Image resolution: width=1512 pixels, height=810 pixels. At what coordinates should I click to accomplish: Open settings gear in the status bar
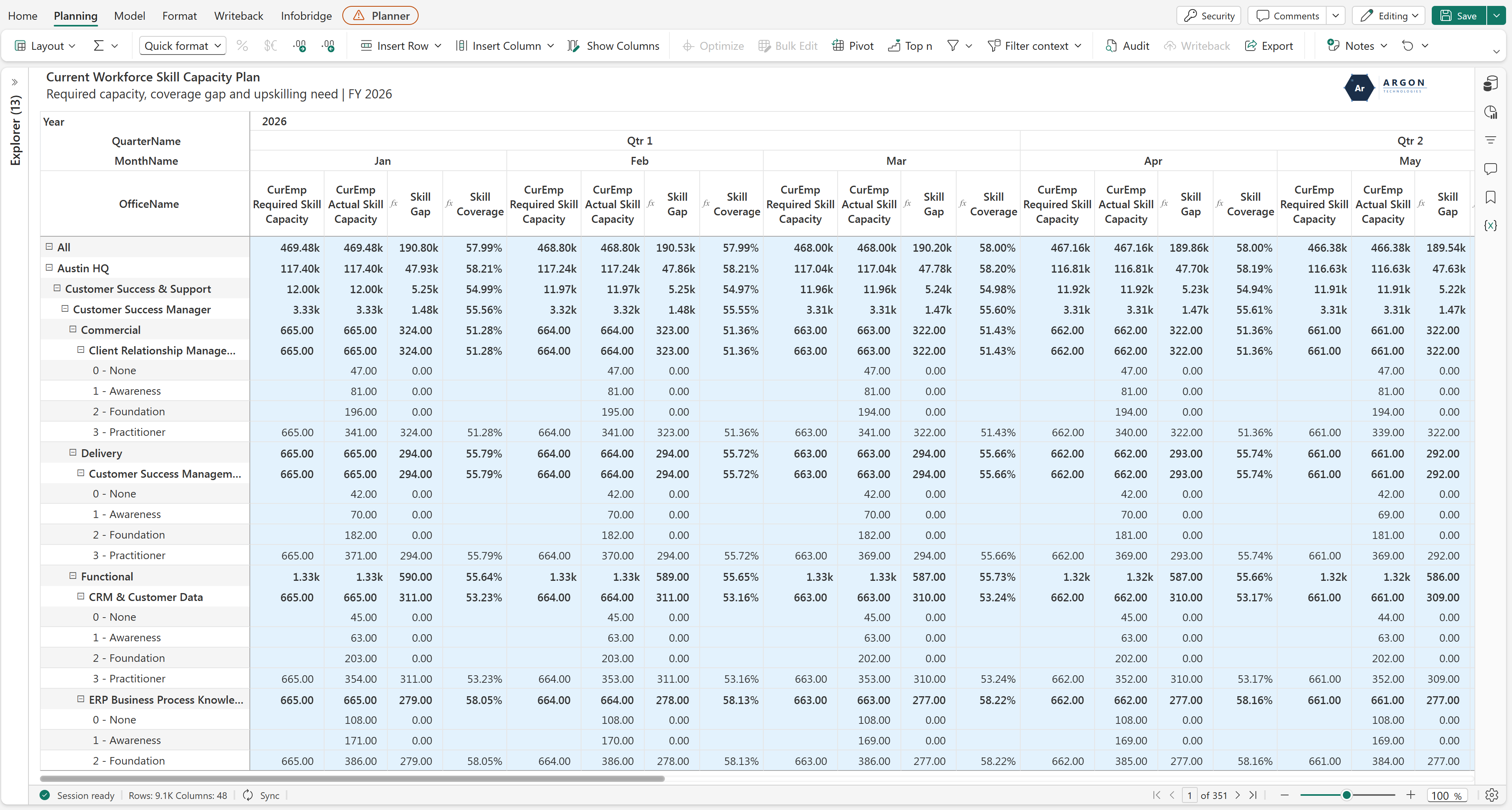click(x=1491, y=795)
